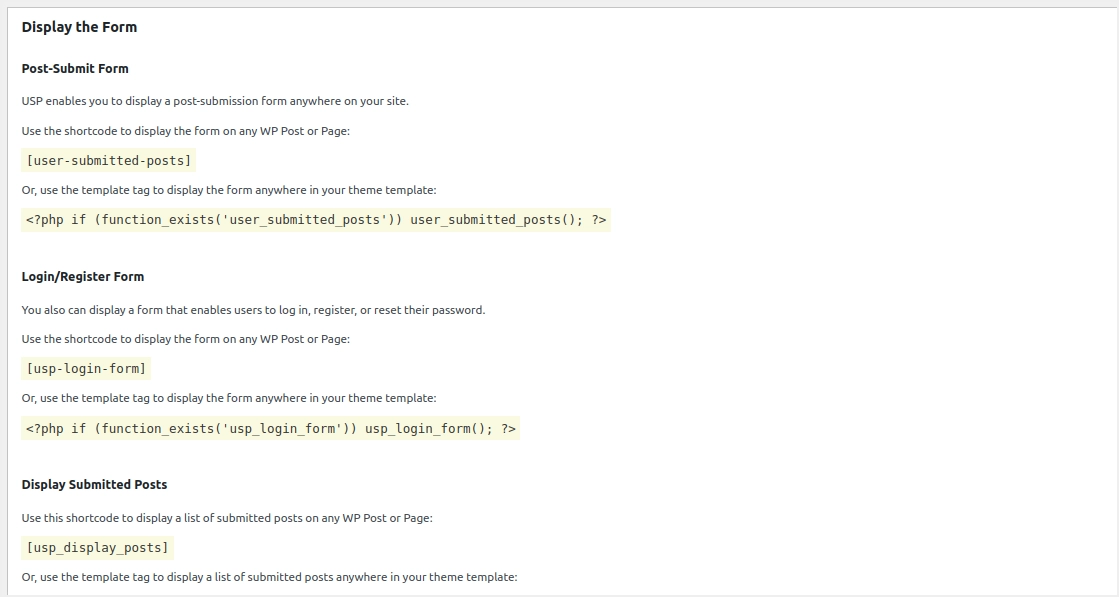Click the template tag instruction under Login/Register Form
Screen dimensions: 1119x597
[229, 398]
